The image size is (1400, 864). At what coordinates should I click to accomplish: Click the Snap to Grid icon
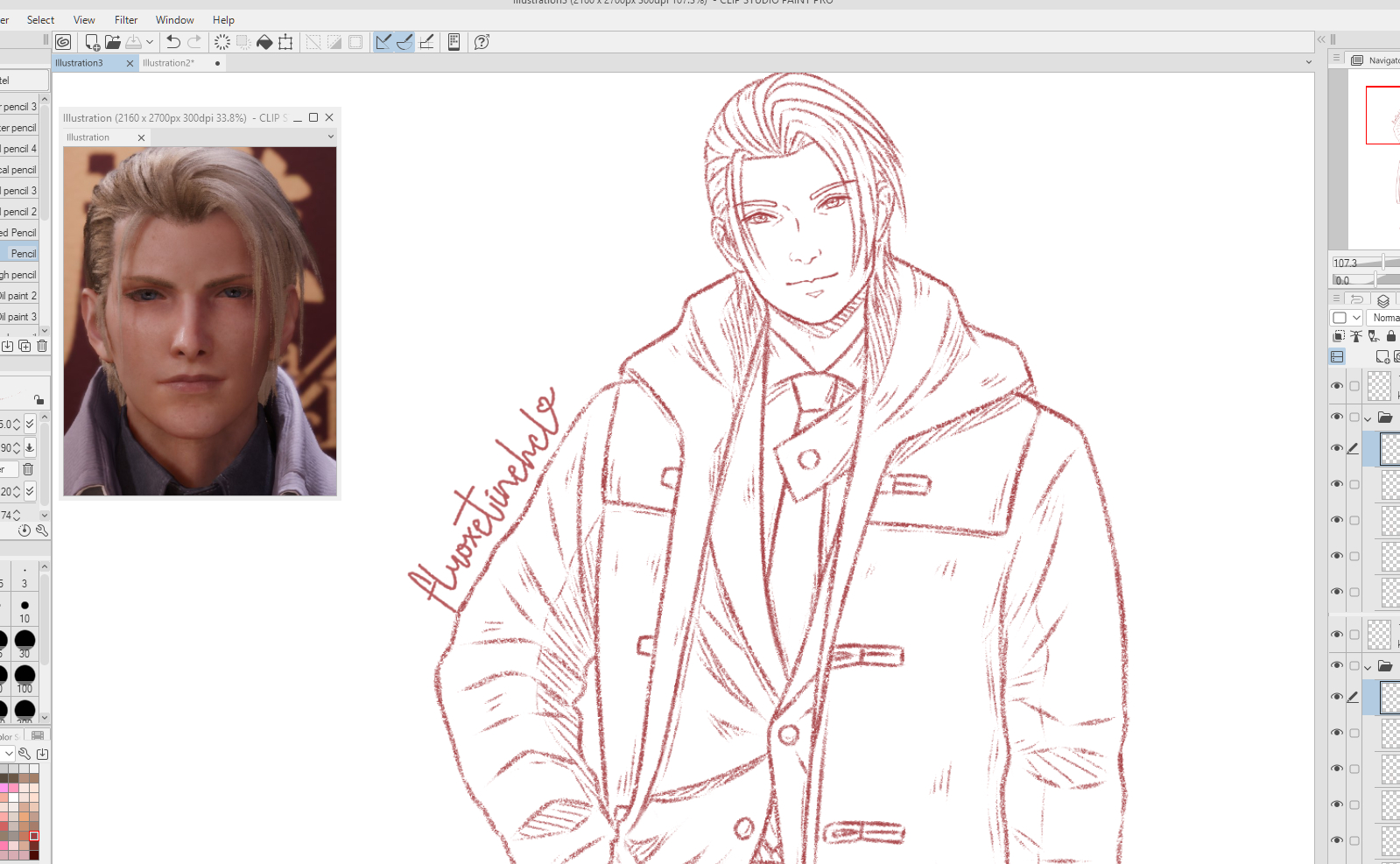tap(426, 42)
